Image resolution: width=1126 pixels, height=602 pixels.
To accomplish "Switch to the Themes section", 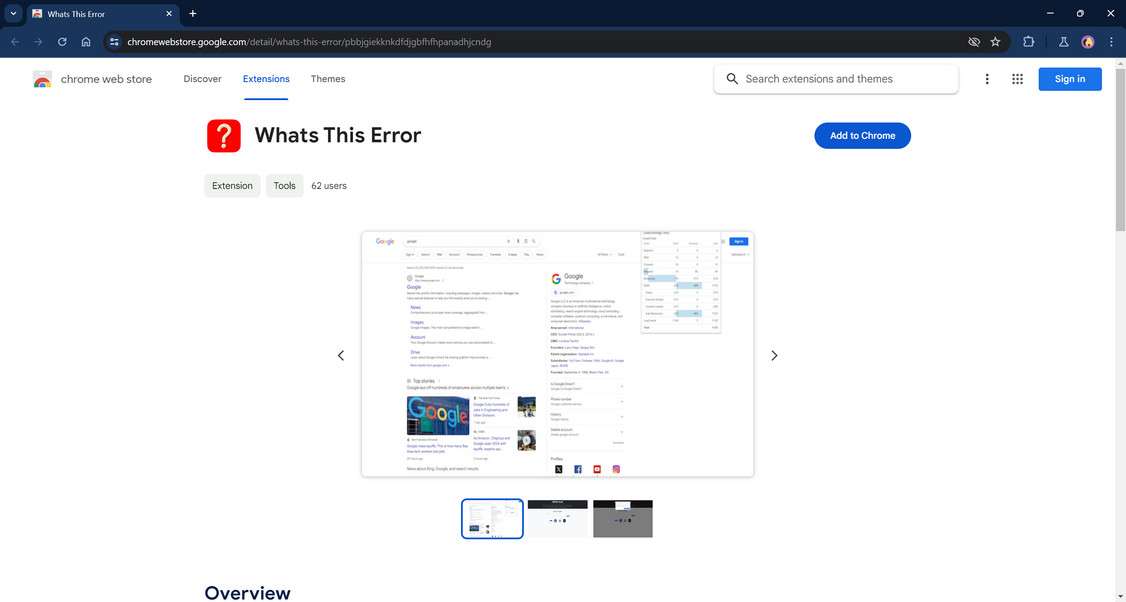I will click(326, 78).
